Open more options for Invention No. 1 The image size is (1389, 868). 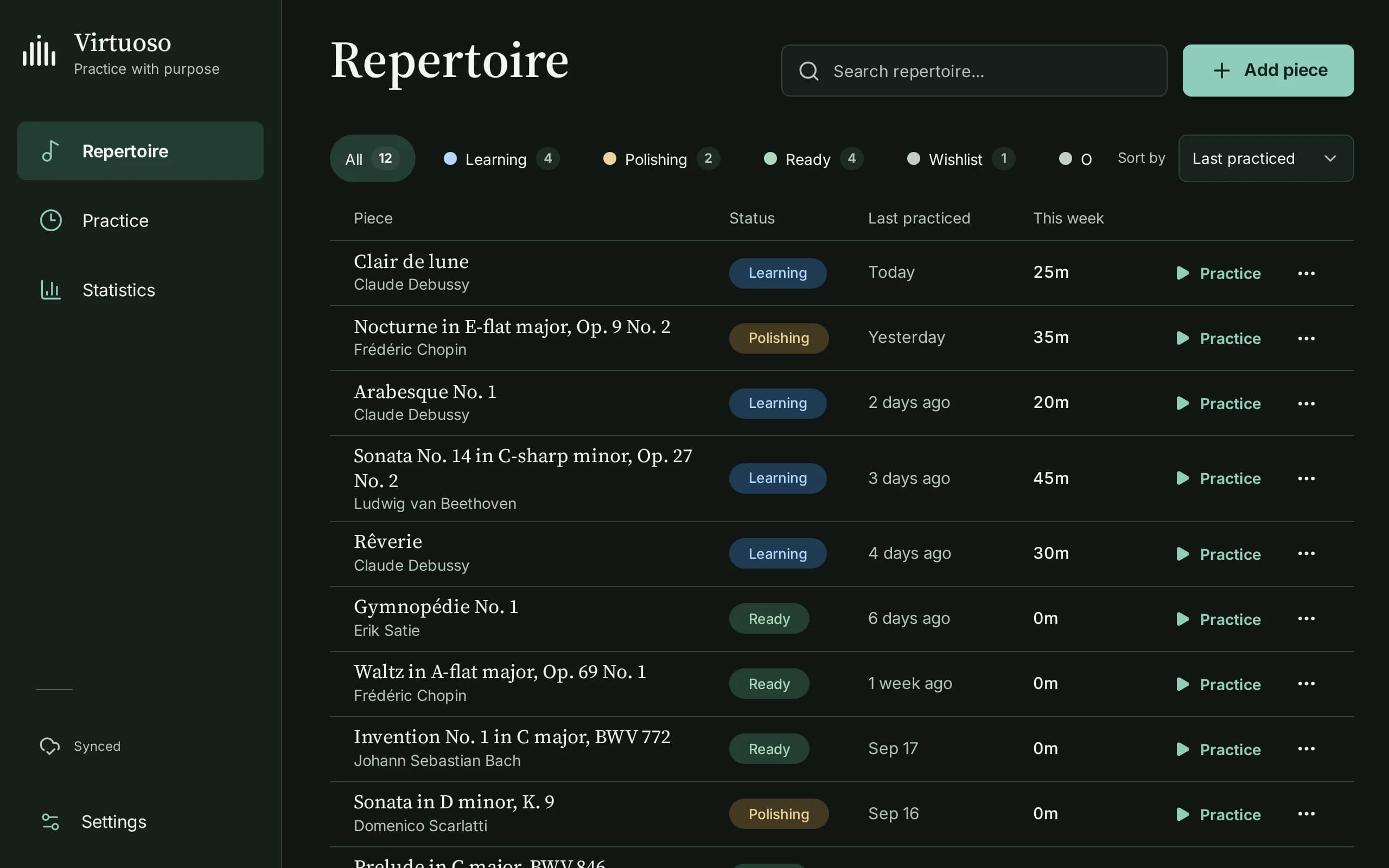(x=1307, y=749)
